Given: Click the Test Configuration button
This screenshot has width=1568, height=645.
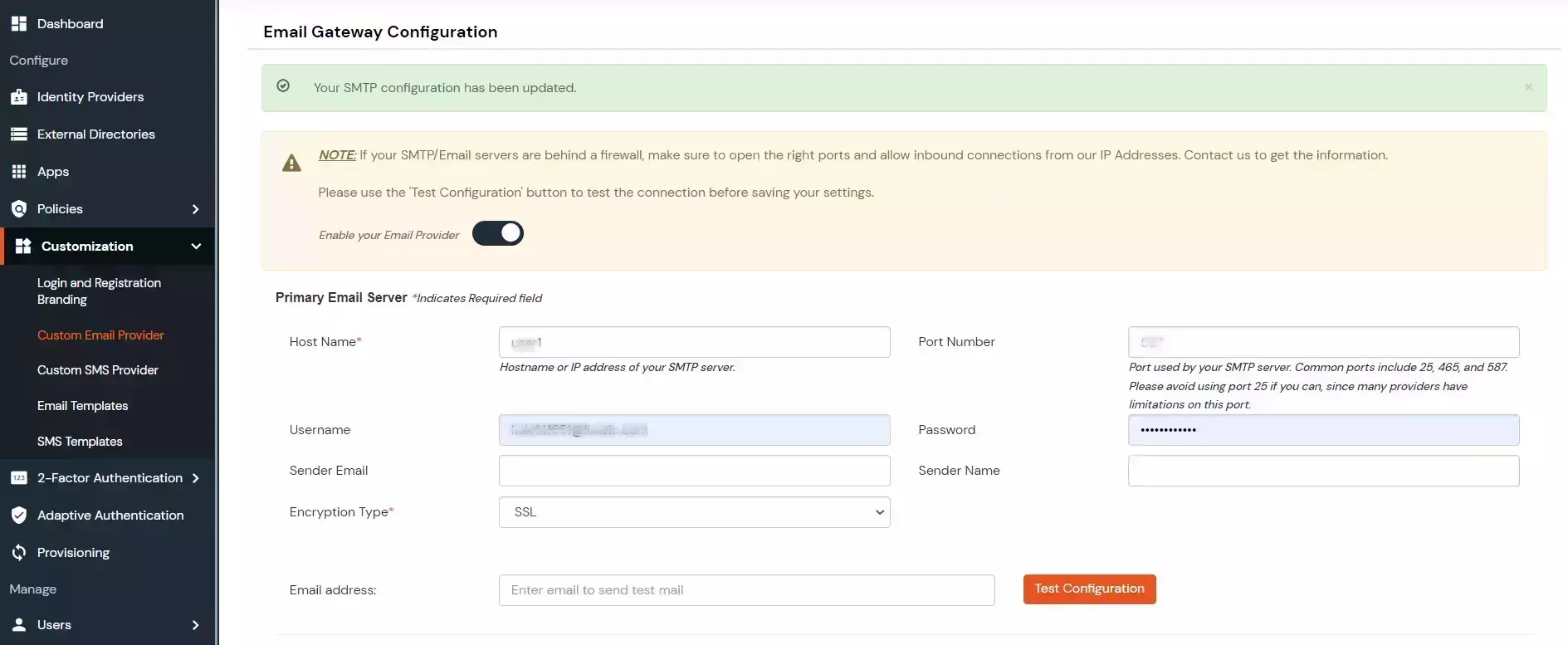Looking at the screenshot, I should [1088, 589].
